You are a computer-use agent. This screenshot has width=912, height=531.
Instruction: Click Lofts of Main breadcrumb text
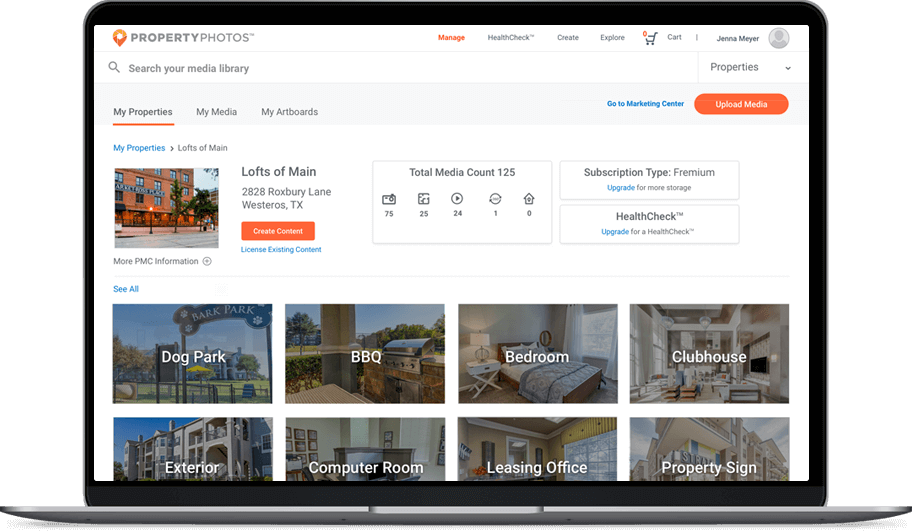click(x=202, y=148)
